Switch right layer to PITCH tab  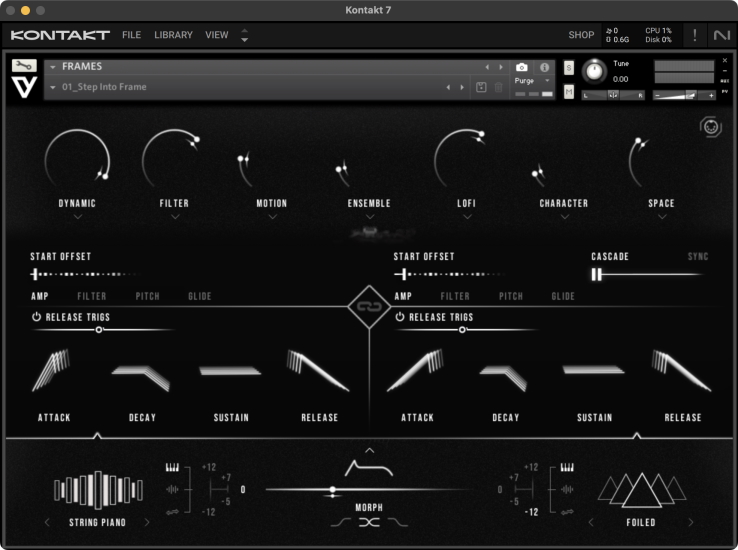511,296
